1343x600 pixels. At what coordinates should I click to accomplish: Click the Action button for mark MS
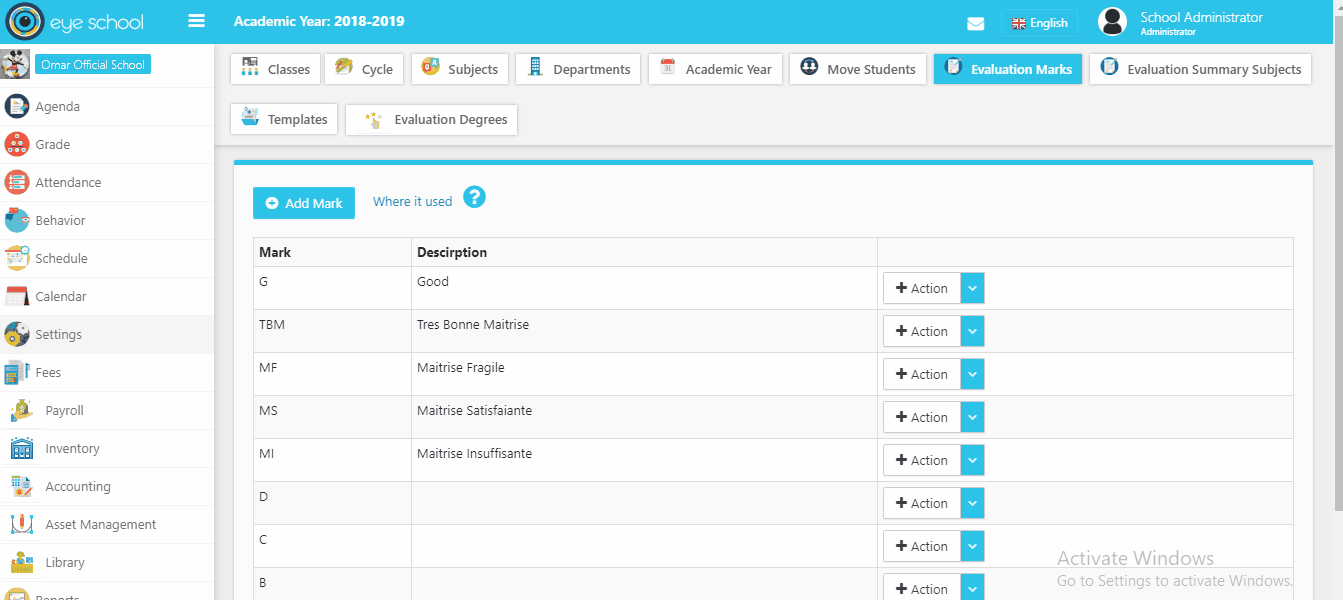coord(921,417)
